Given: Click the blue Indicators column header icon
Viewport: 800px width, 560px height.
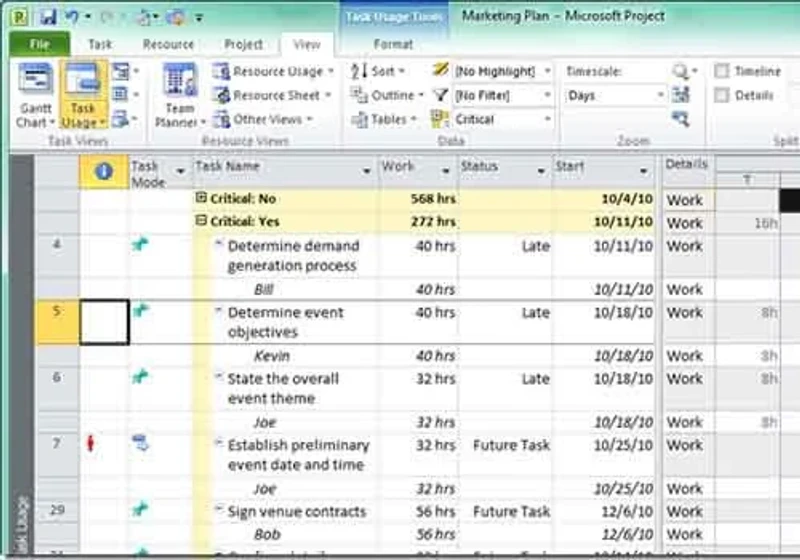Looking at the screenshot, I should click(x=104, y=172).
